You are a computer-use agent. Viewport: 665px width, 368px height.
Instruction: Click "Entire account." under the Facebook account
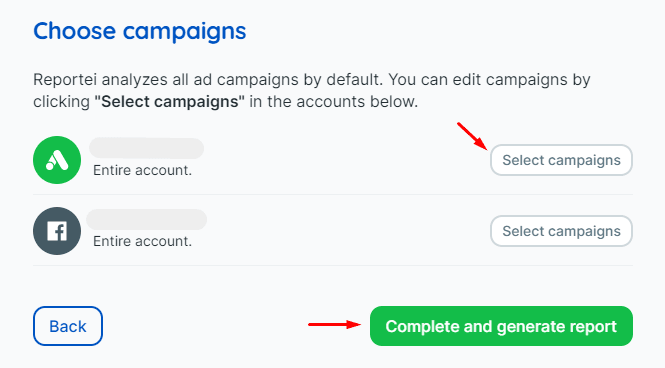(x=142, y=241)
